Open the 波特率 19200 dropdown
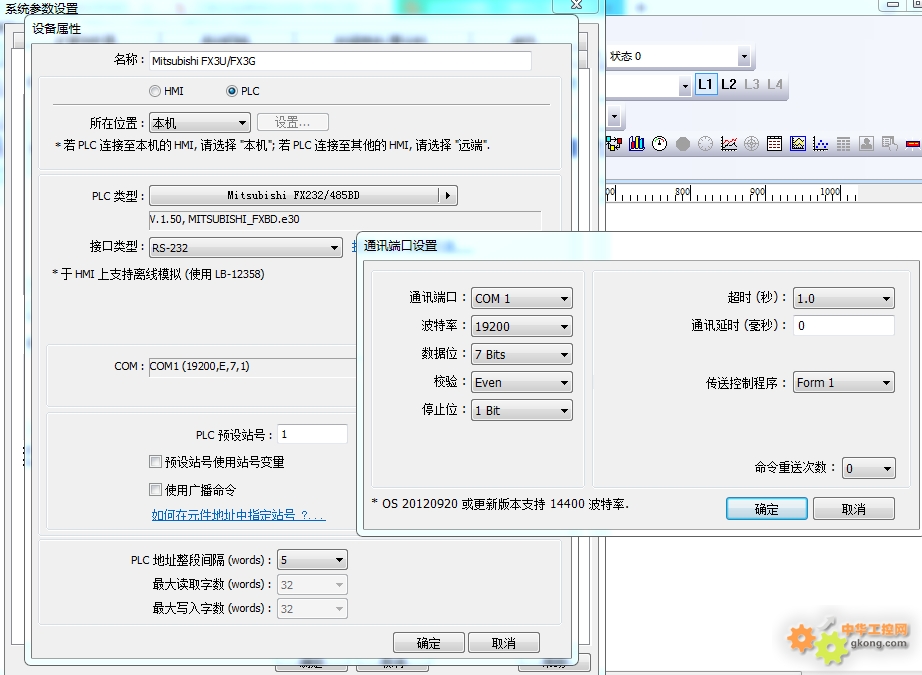The height and width of the screenshot is (675, 922). 522,326
